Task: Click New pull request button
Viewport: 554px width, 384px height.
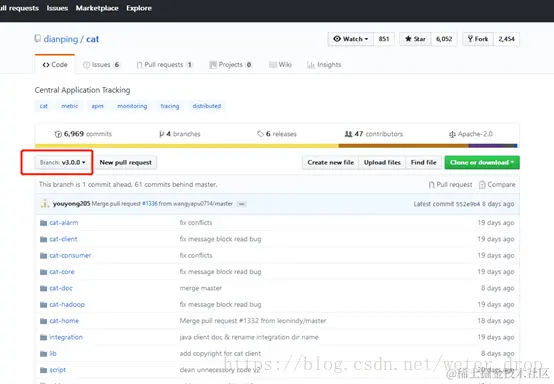Action: (125, 163)
